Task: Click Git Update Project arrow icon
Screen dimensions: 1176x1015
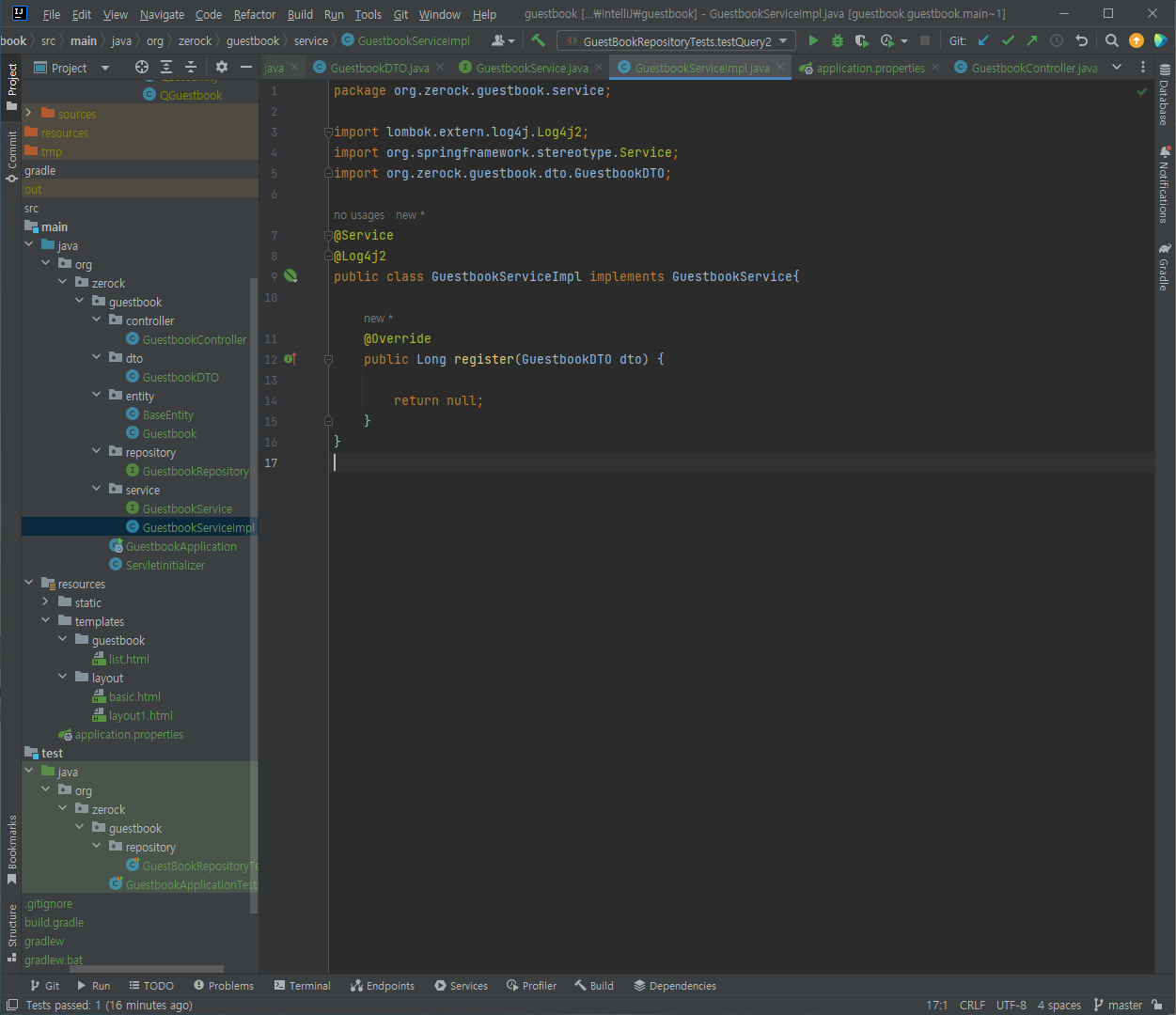Action: tap(983, 40)
